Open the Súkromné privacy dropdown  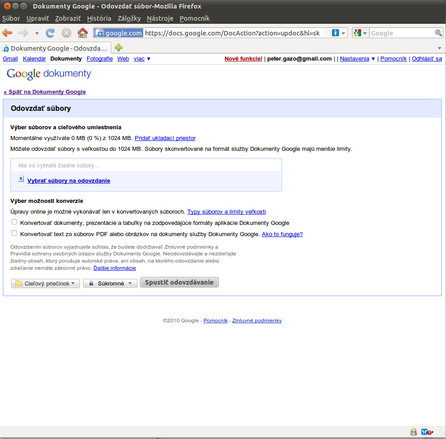110,283
